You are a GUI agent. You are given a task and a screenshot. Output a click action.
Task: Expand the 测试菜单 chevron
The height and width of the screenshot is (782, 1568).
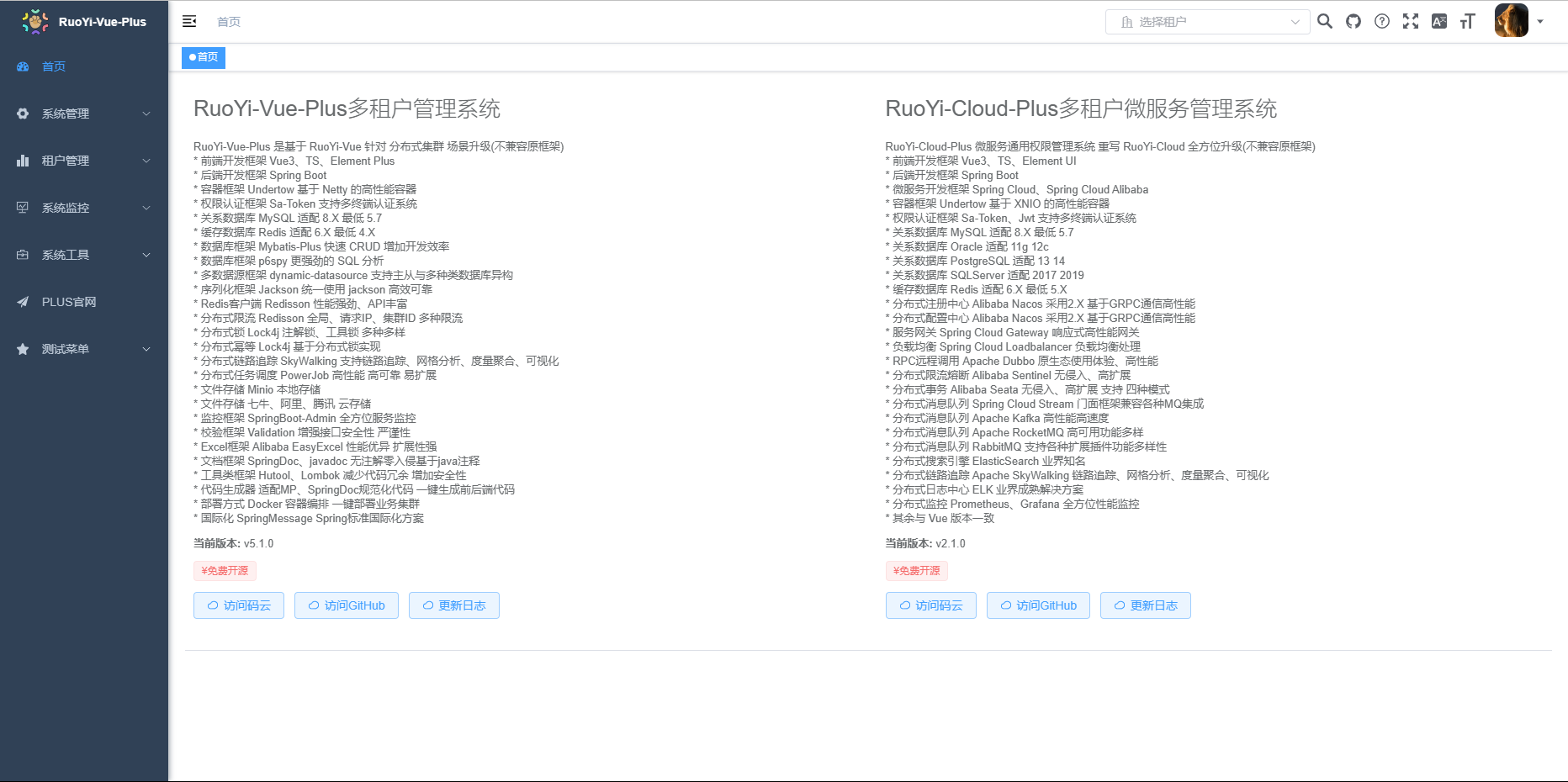tap(146, 349)
